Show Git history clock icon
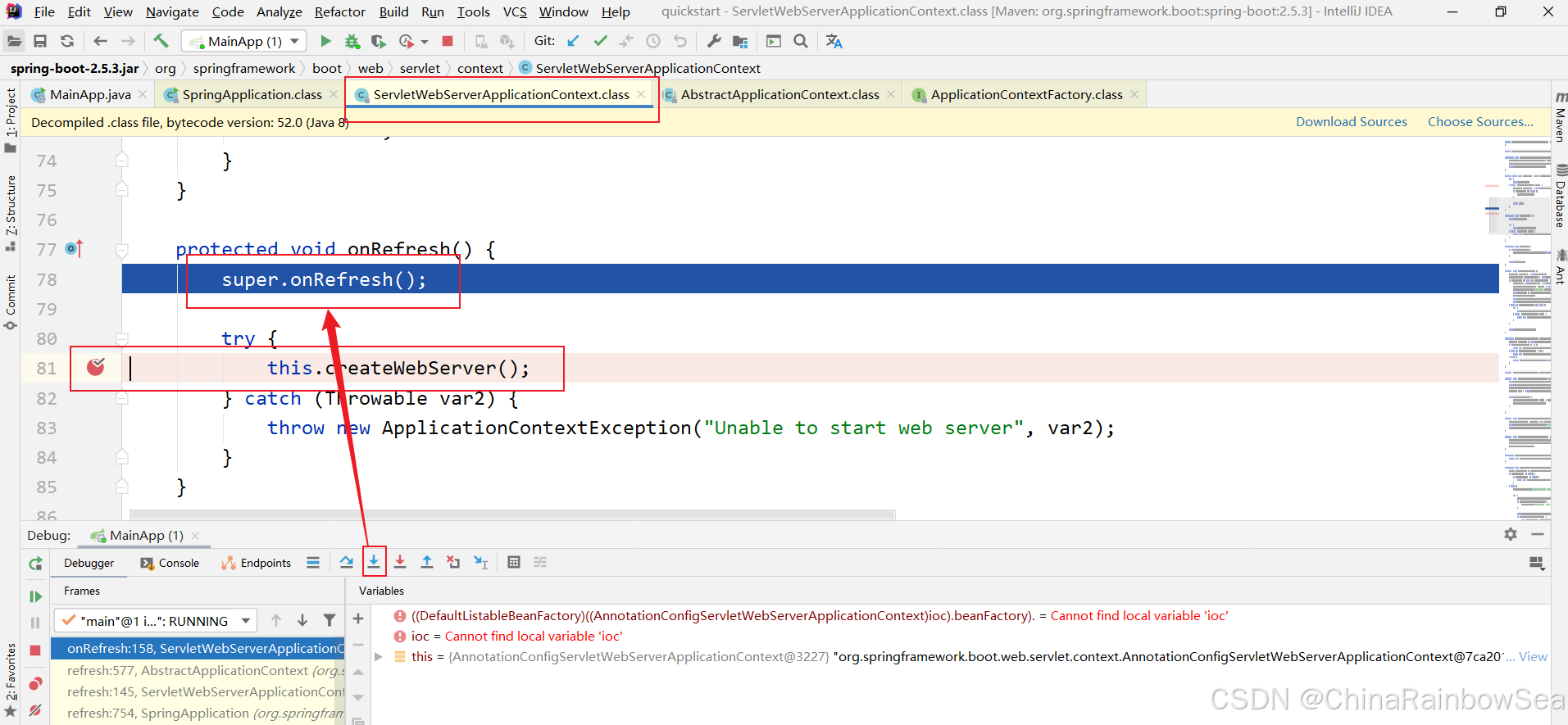Image resolution: width=1568 pixels, height=725 pixels. tap(653, 41)
